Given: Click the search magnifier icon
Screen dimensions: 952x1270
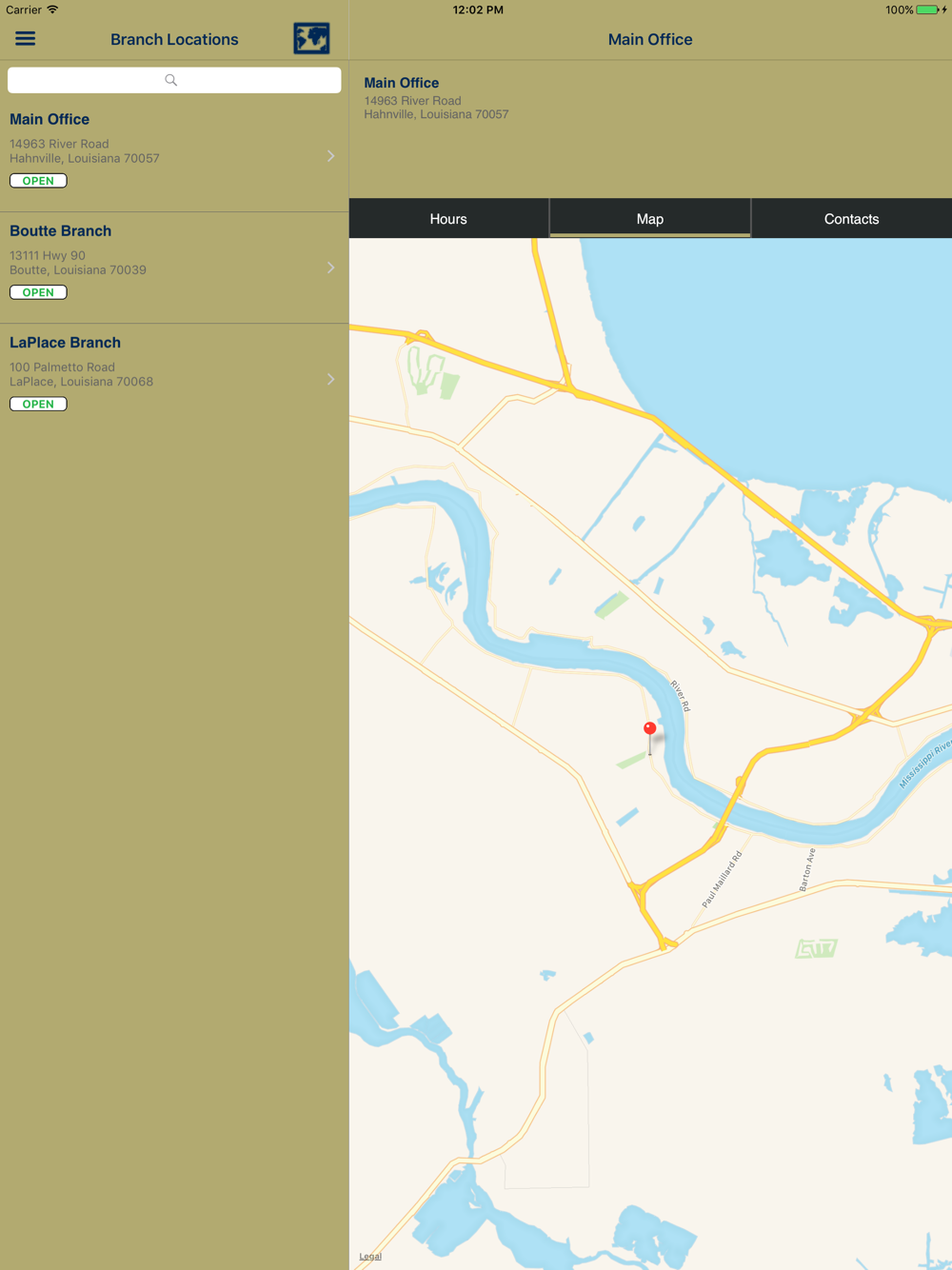Looking at the screenshot, I should (171, 80).
